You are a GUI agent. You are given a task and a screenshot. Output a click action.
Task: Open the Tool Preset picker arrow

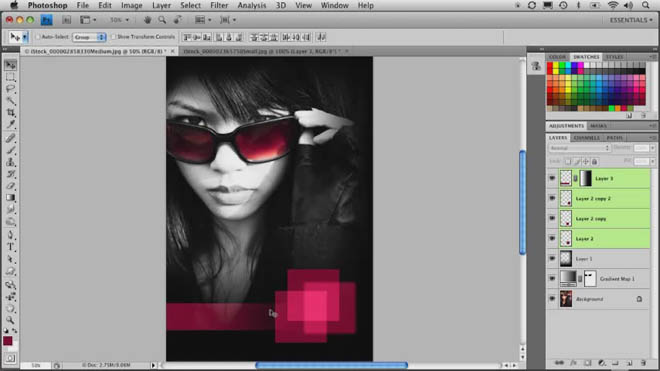click(24, 37)
